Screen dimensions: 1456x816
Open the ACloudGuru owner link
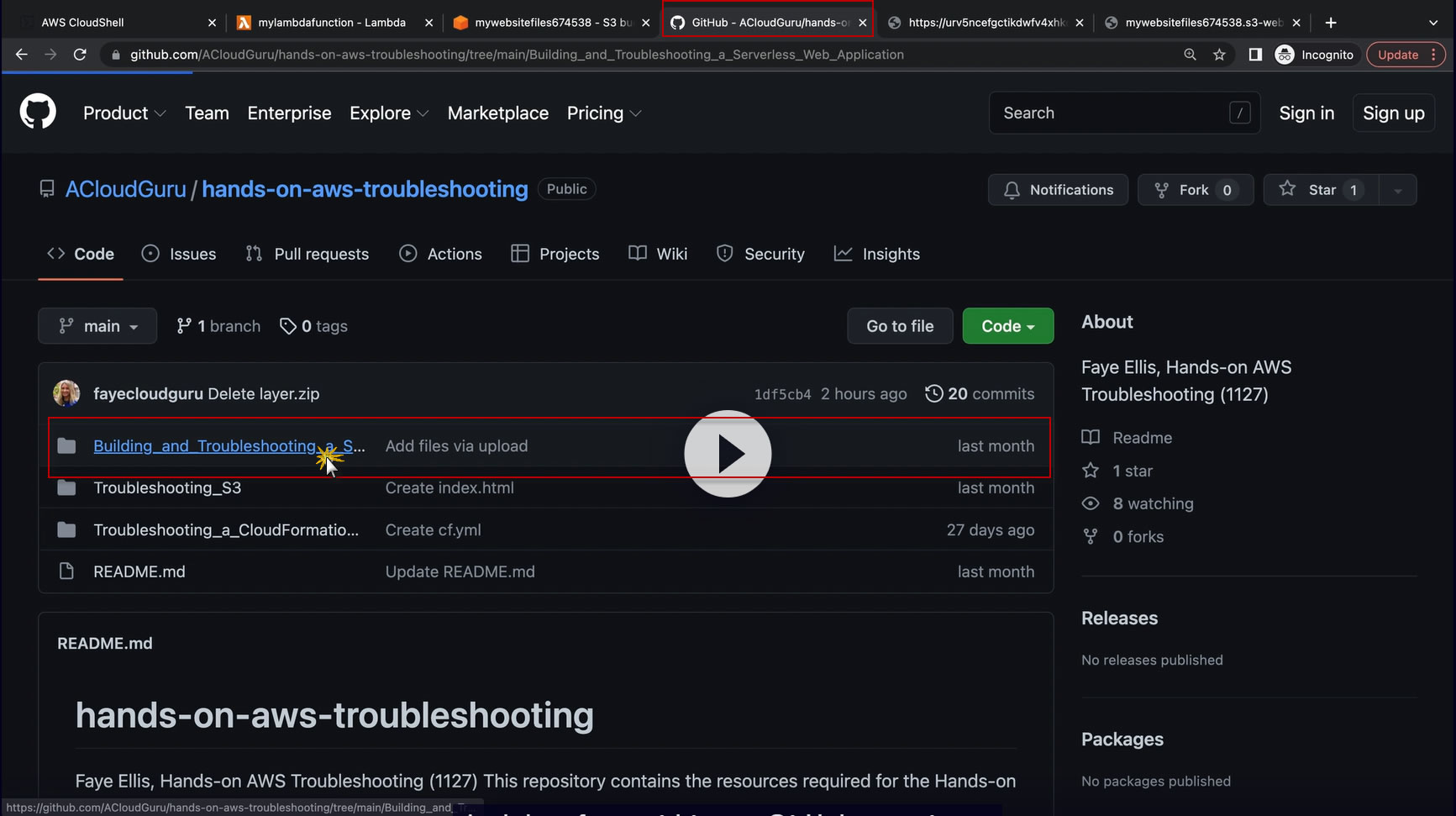[x=126, y=189]
